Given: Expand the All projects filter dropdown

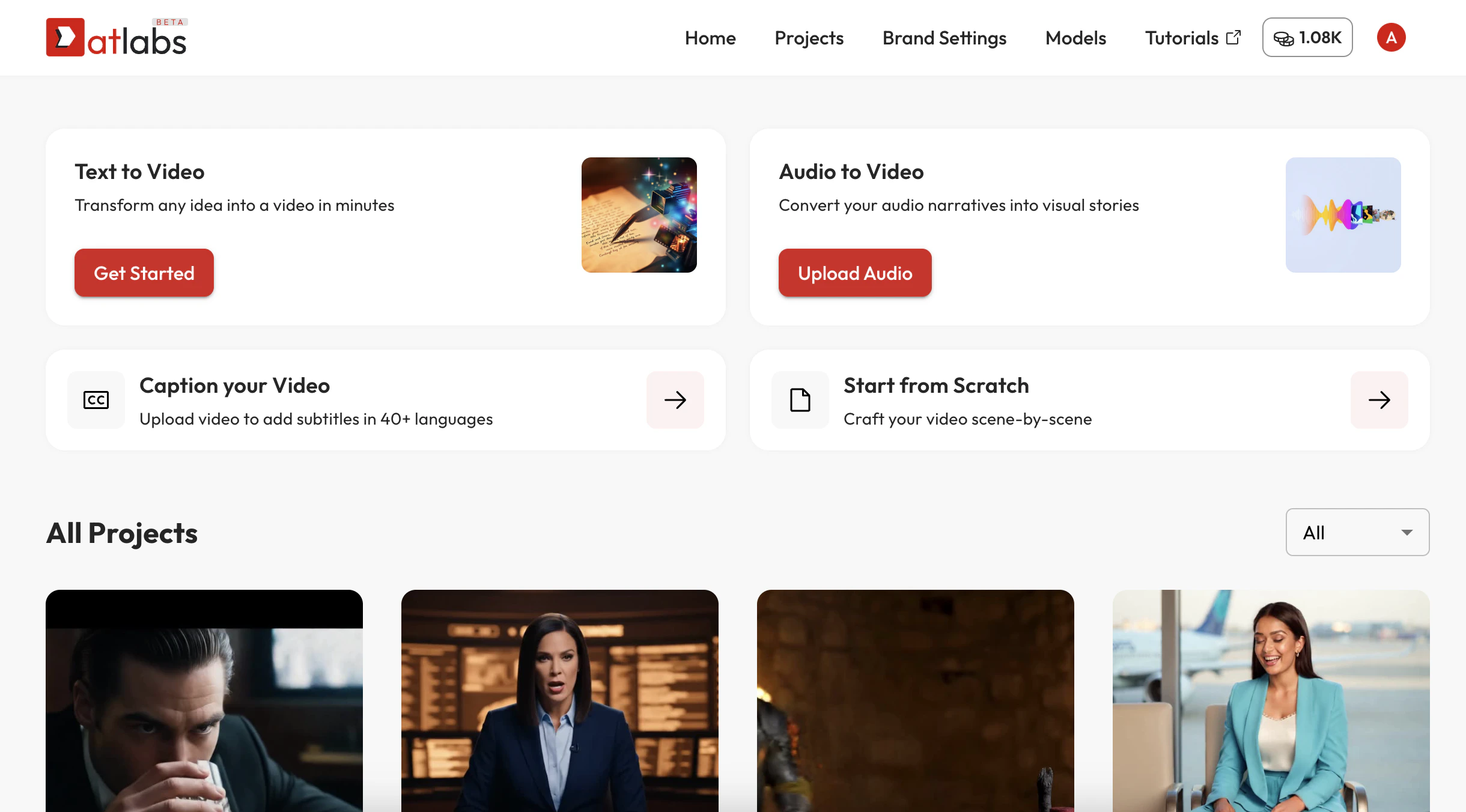Looking at the screenshot, I should pos(1357,532).
